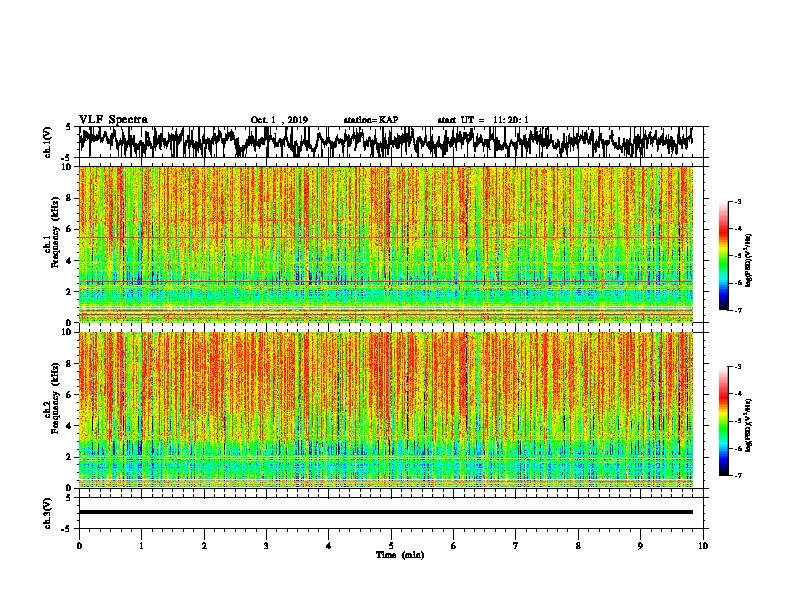Click the ch.2 color scale bar
The image size is (792, 612).
(x=724, y=421)
